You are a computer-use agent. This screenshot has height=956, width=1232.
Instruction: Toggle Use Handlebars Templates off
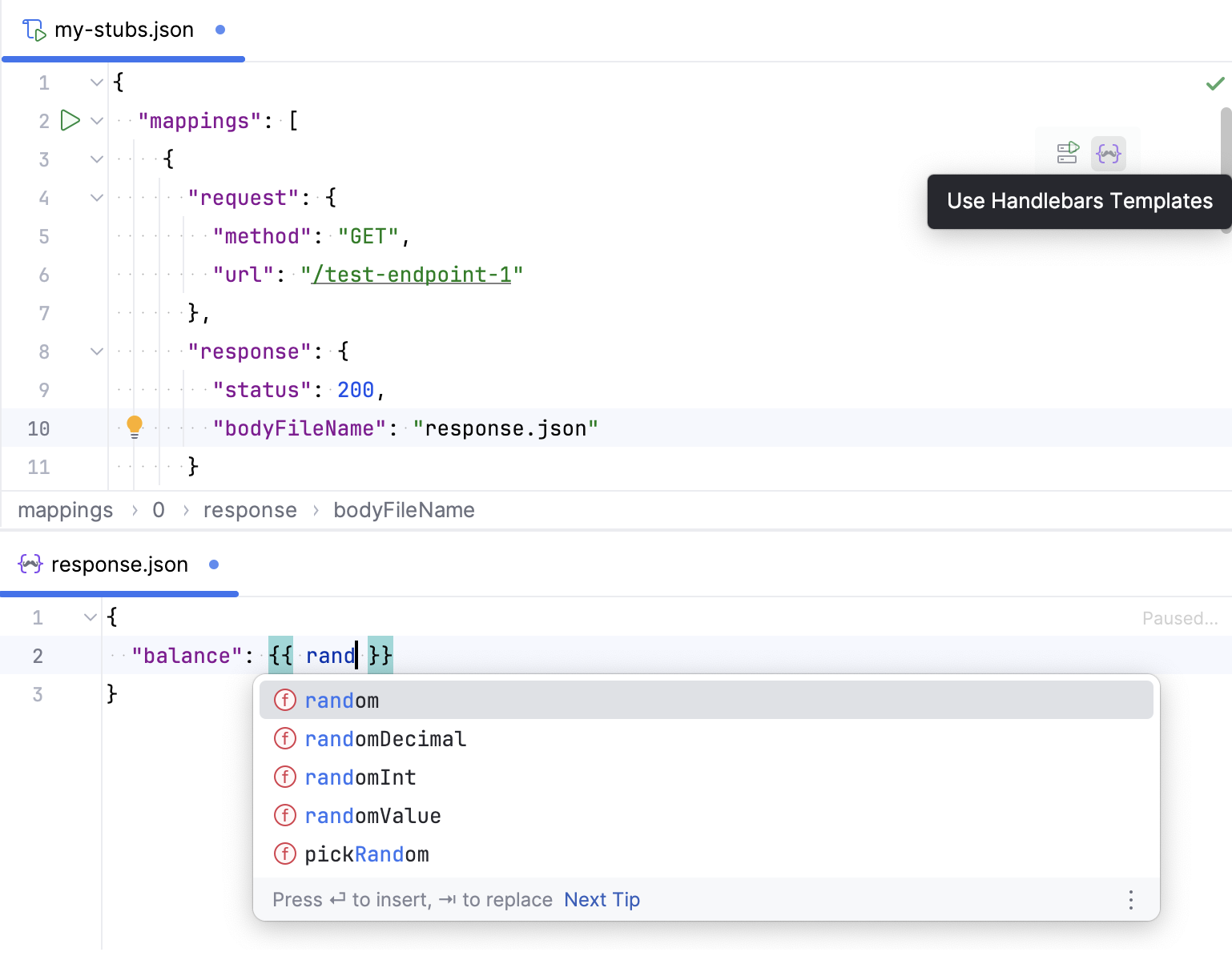1109,153
